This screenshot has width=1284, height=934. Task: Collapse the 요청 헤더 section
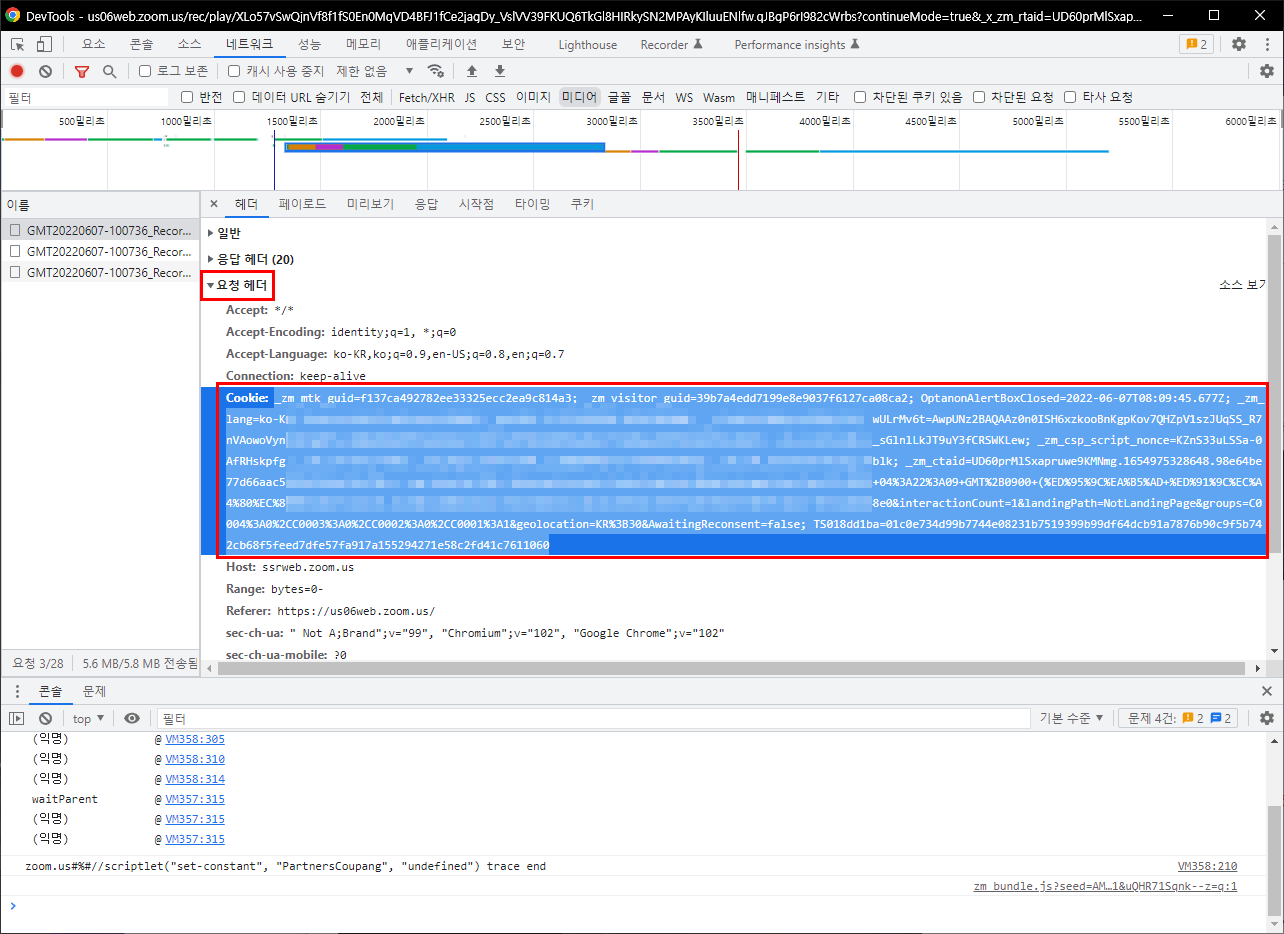pyautogui.click(x=237, y=285)
